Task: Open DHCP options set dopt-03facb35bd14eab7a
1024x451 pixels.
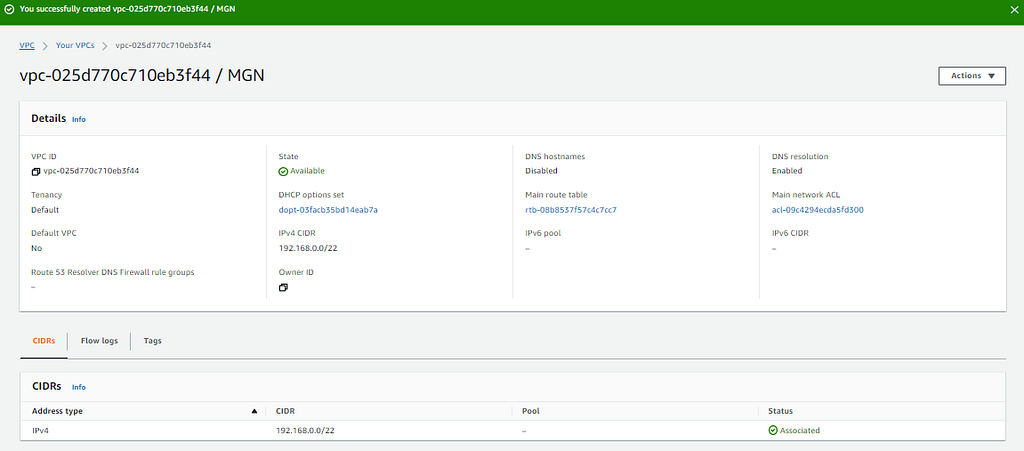Action: tap(328, 210)
